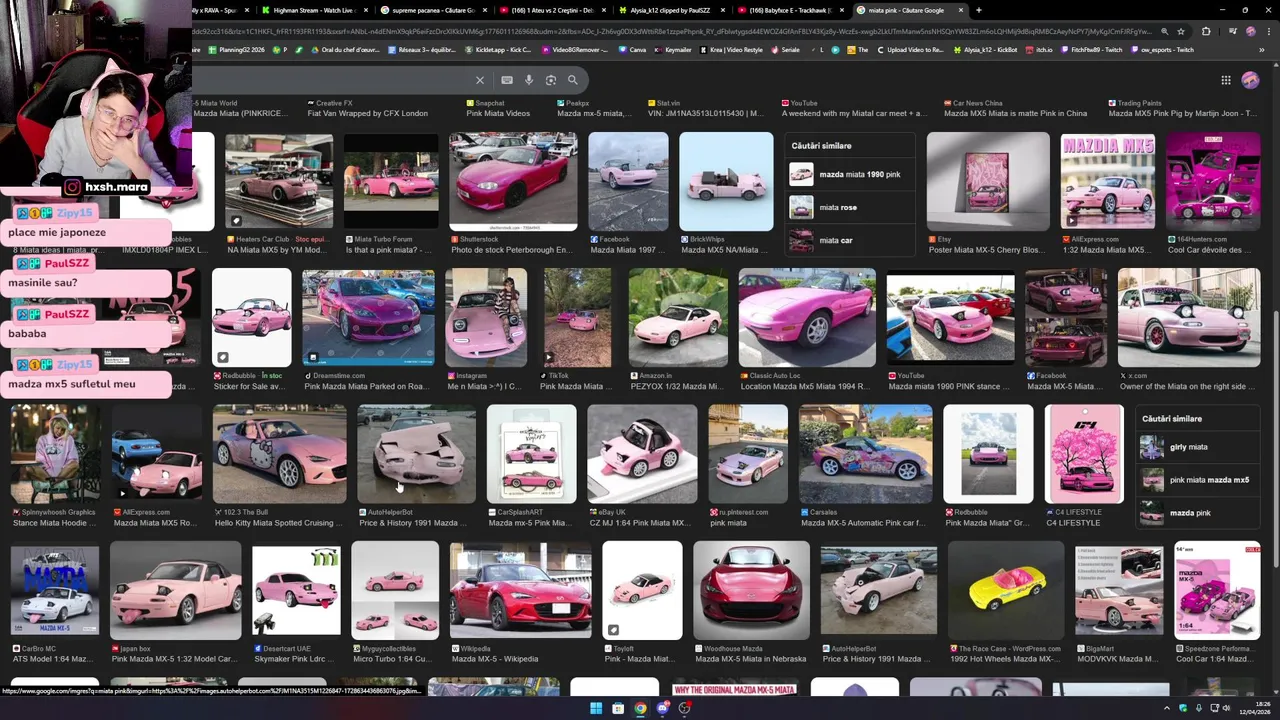Click the Chrome taskbar icon
The image size is (1280, 720).
[x=640, y=708]
